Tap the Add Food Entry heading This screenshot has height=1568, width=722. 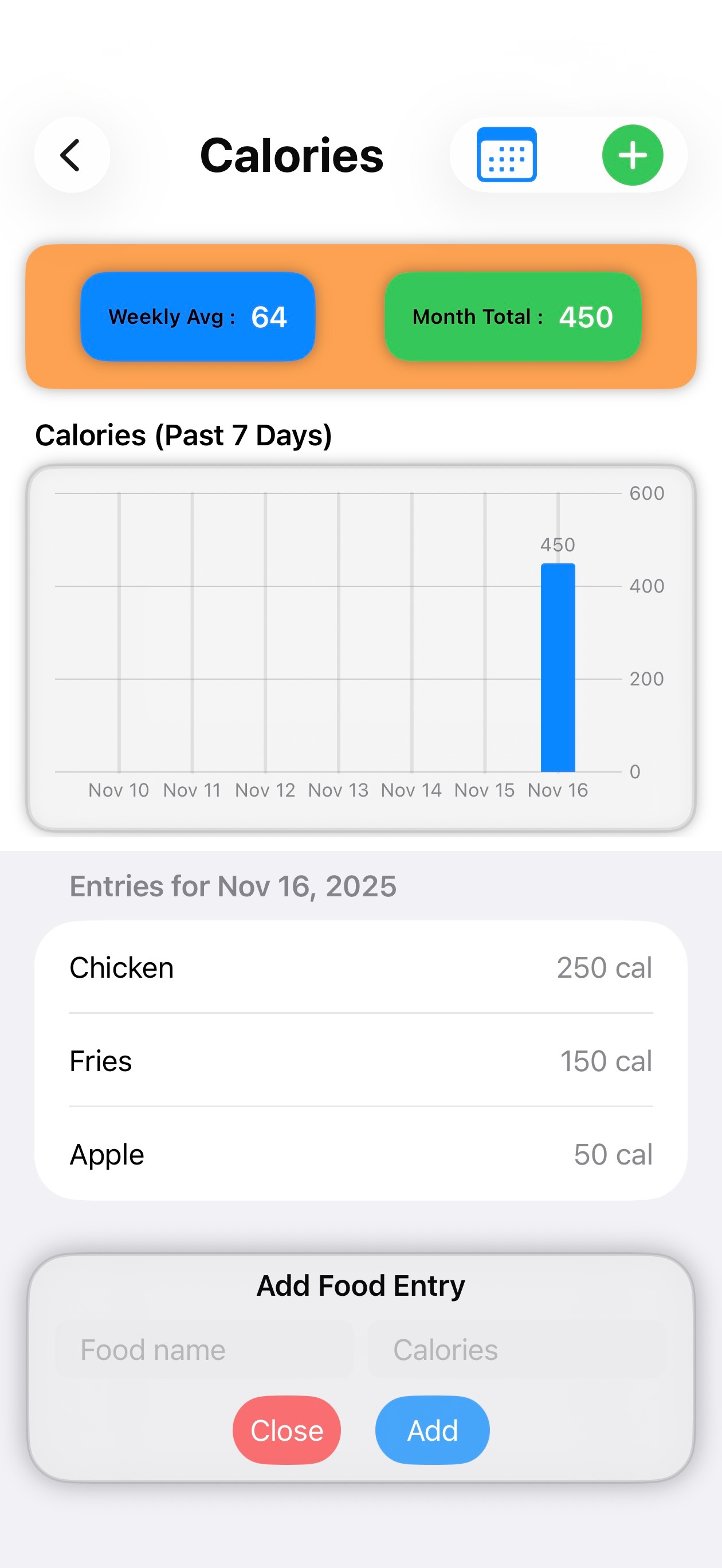click(360, 1285)
